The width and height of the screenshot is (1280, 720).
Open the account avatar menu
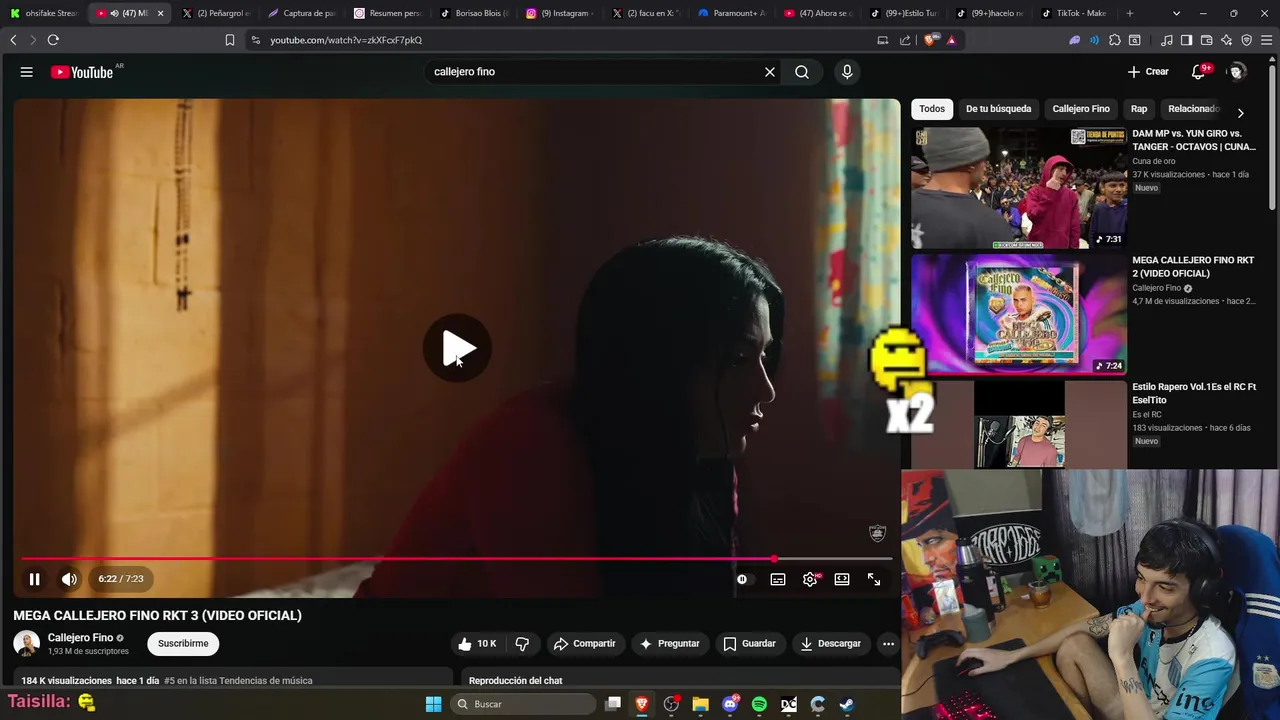click(1237, 72)
